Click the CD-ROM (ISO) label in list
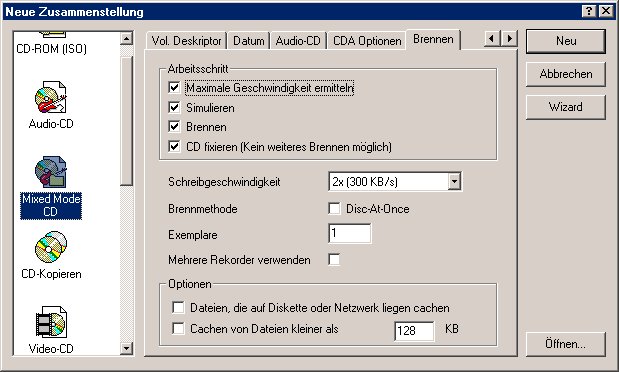 [x=51, y=49]
